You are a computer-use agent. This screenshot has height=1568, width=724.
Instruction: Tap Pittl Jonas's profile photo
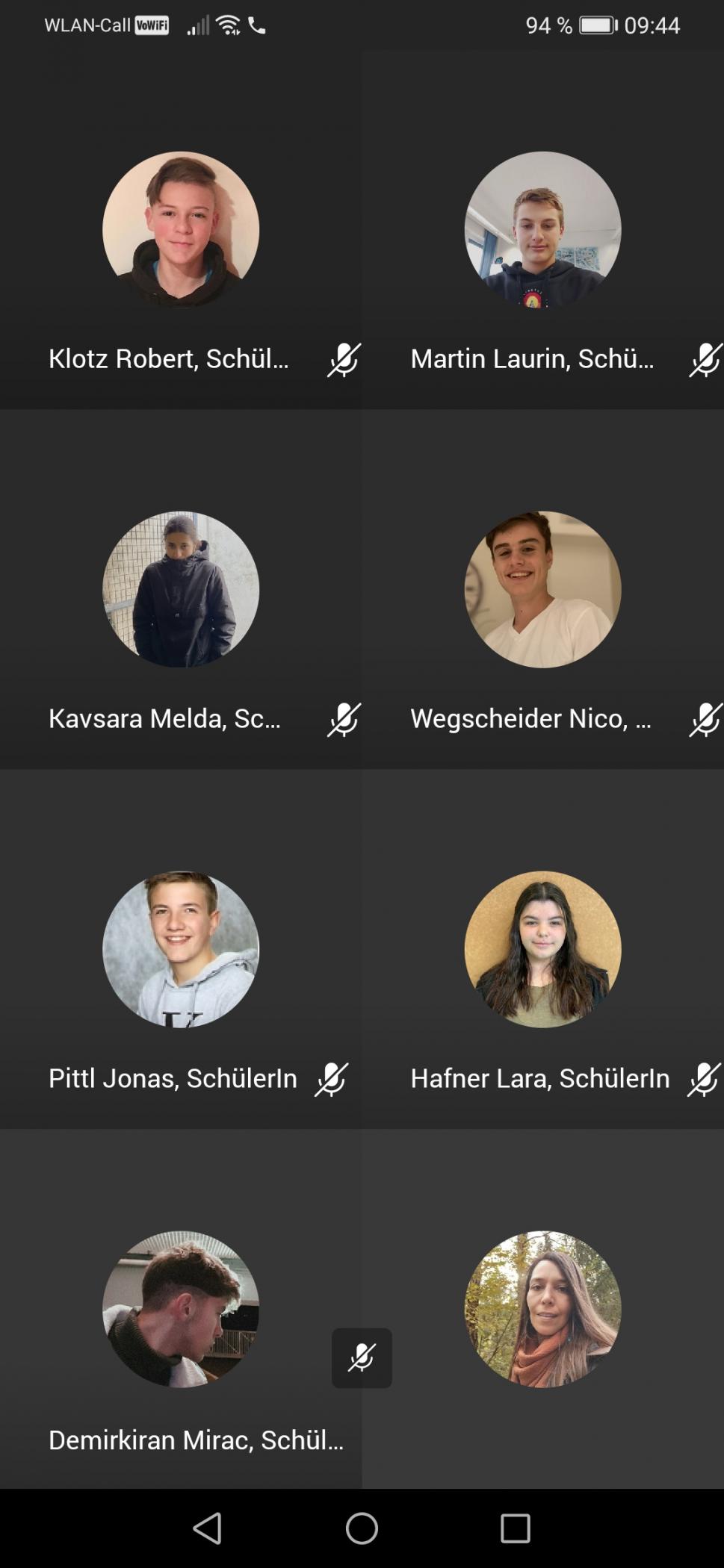click(x=181, y=949)
